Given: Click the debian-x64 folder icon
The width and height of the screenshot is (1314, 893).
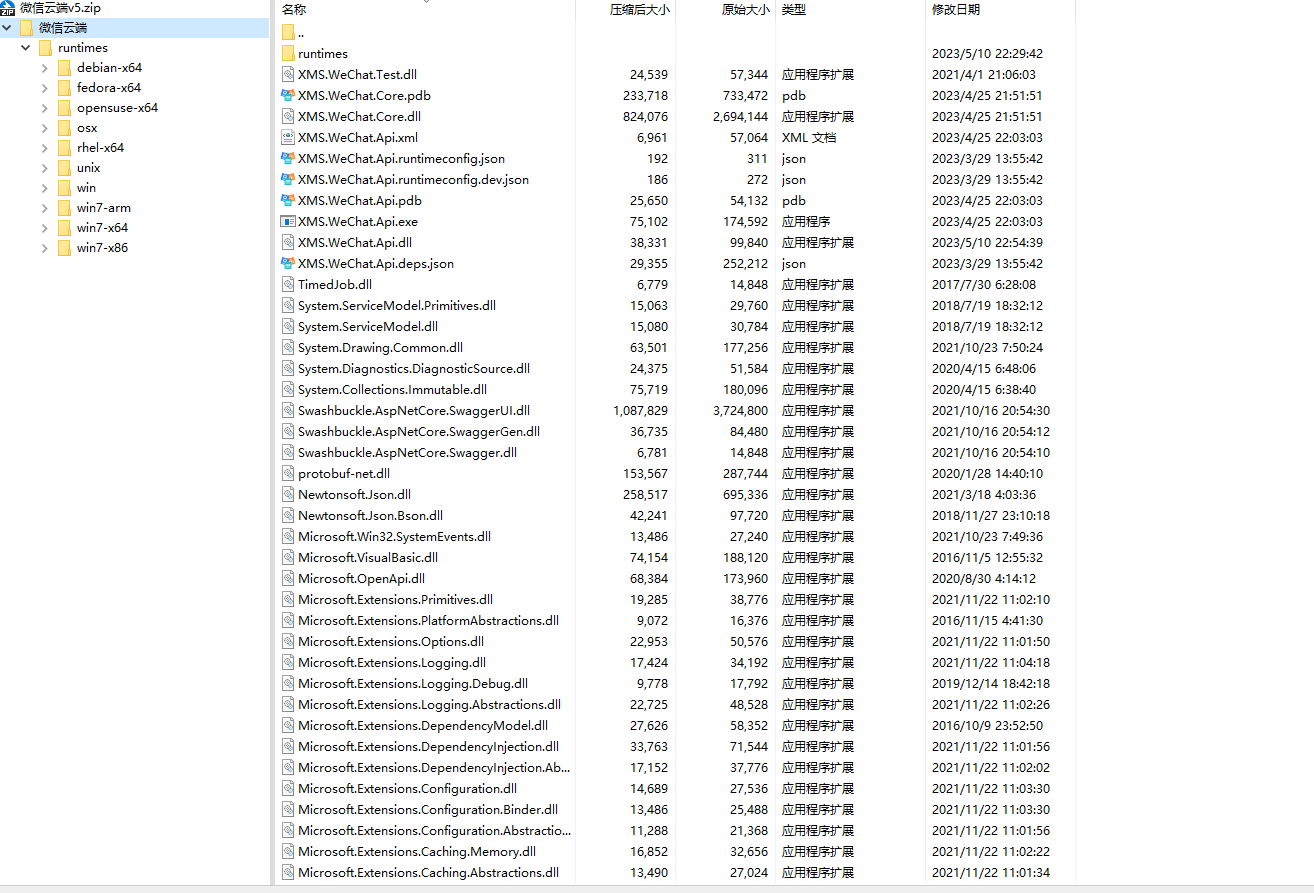Looking at the screenshot, I should pyautogui.click(x=65, y=68).
